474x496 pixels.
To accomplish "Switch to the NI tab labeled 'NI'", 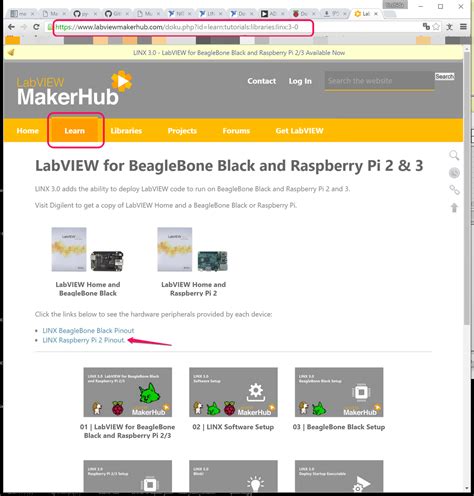I will point(179,14).
